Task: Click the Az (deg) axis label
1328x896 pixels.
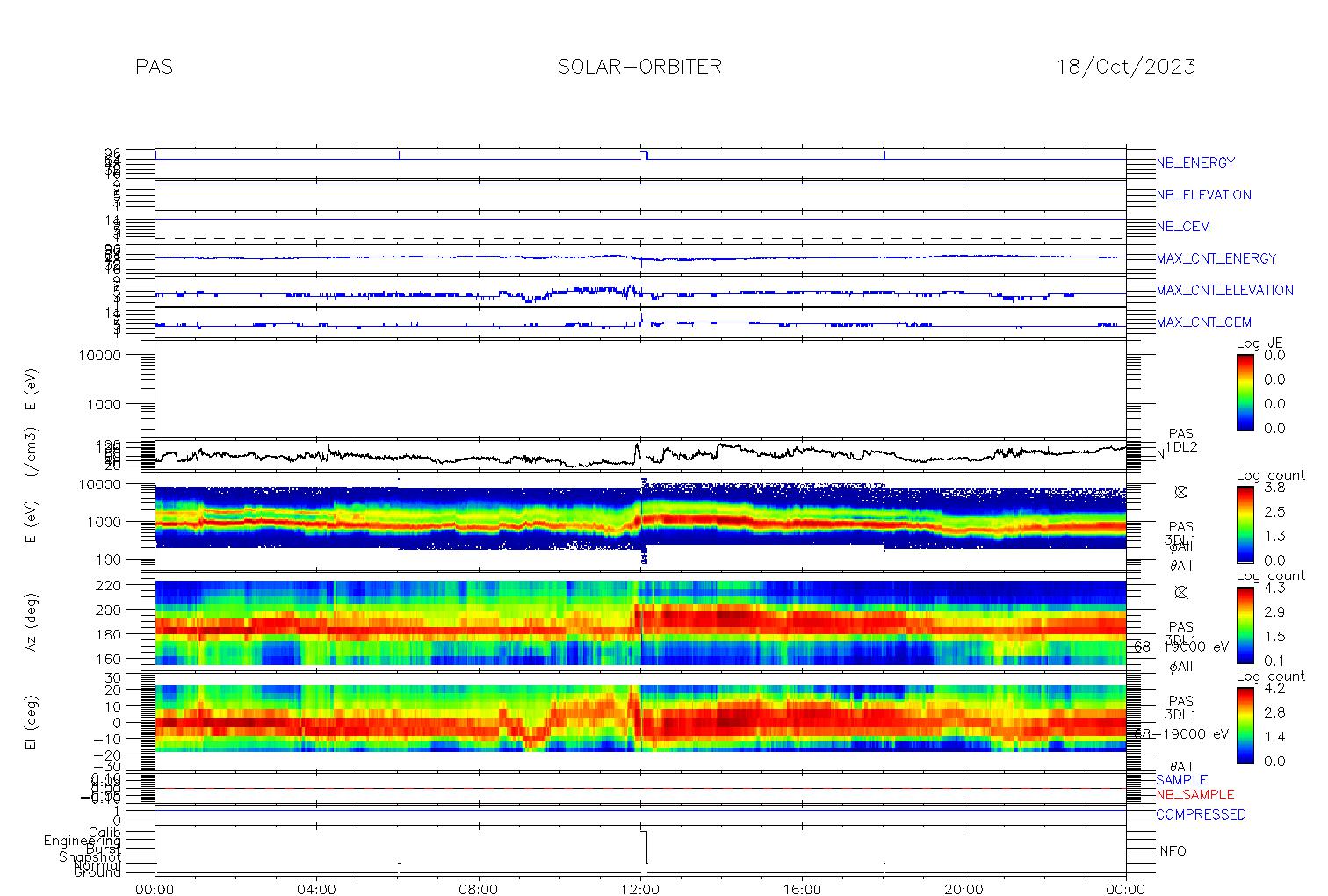Action: pyautogui.click(x=32, y=622)
